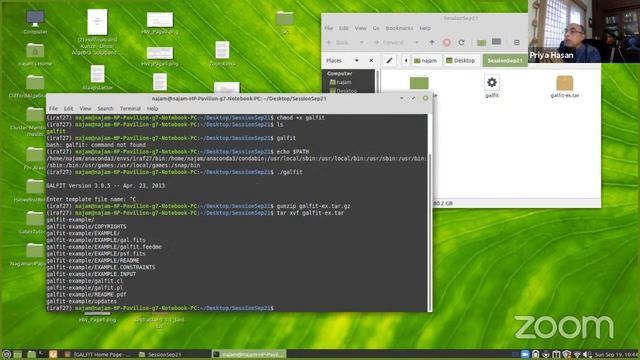Click the Forward button in file manager

(389, 42)
